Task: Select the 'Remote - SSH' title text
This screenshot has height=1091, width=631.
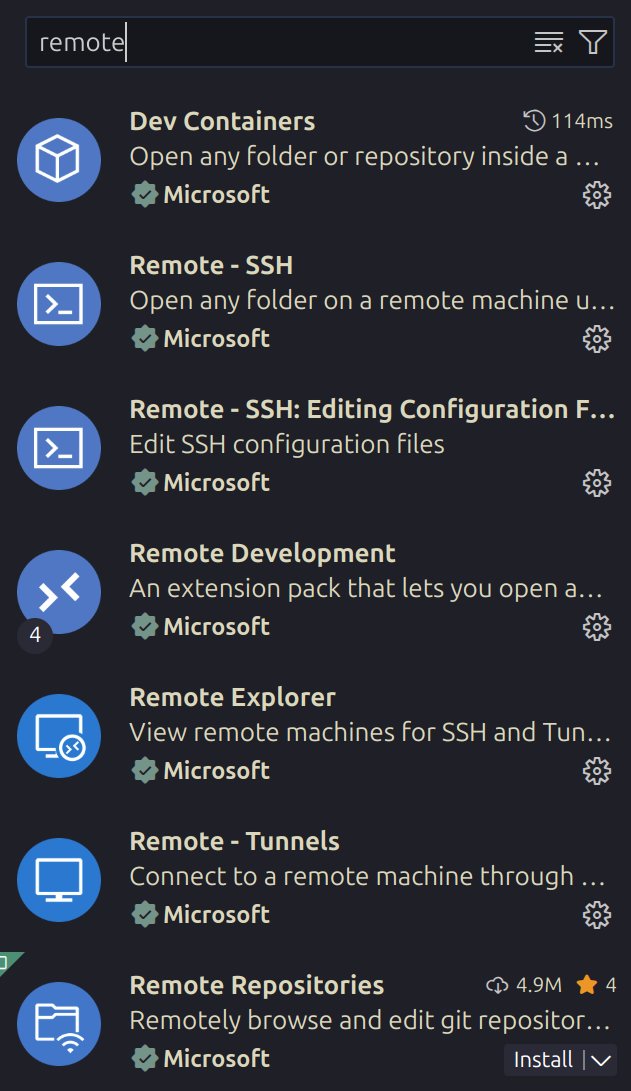Action: pyautogui.click(x=211, y=266)
